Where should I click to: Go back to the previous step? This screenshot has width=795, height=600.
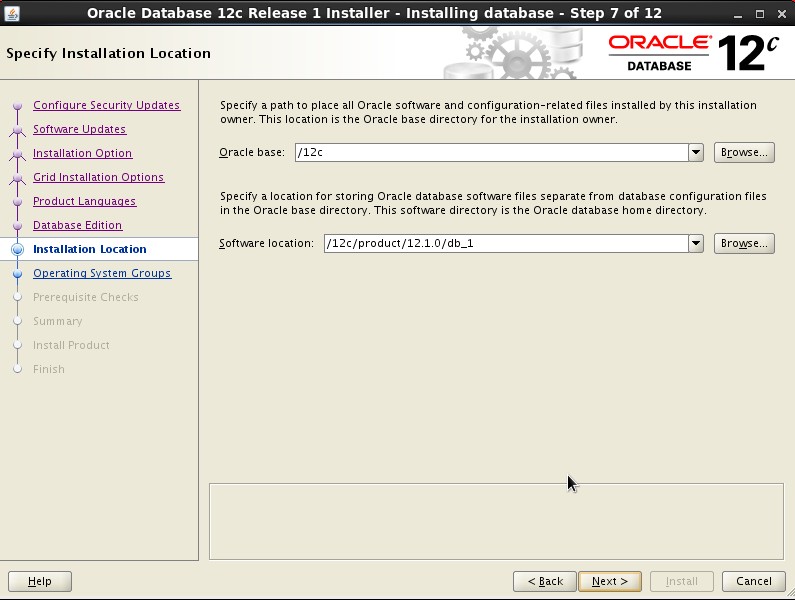click(x=545, y=581)
